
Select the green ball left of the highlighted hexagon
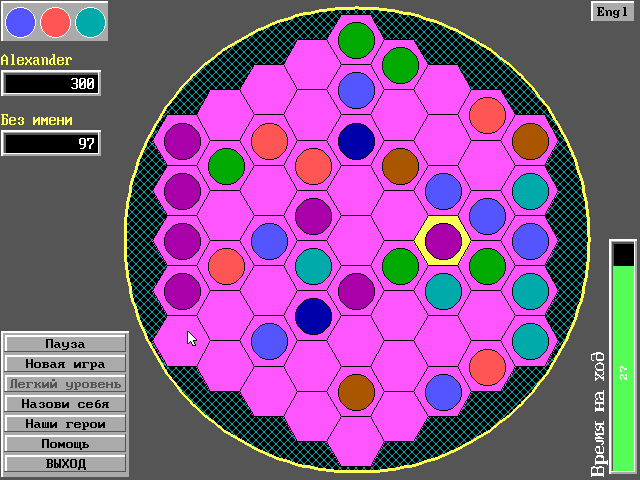[400, 266]
